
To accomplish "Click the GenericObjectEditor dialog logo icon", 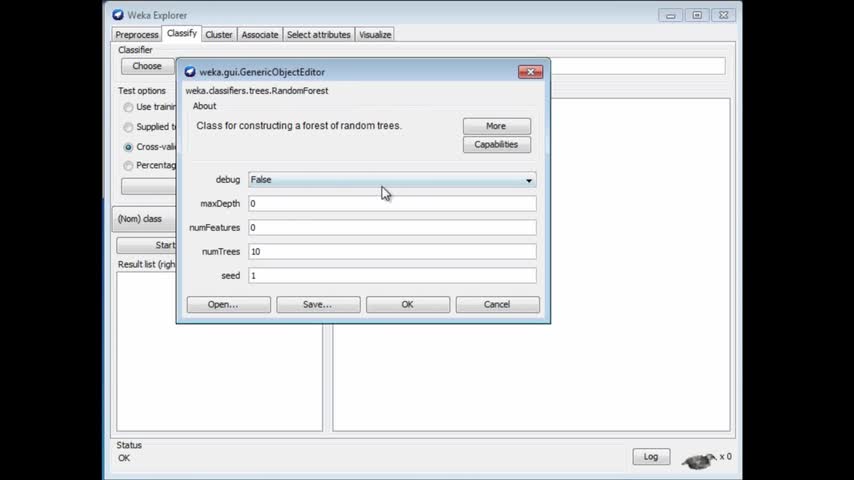I will (190, 72).
